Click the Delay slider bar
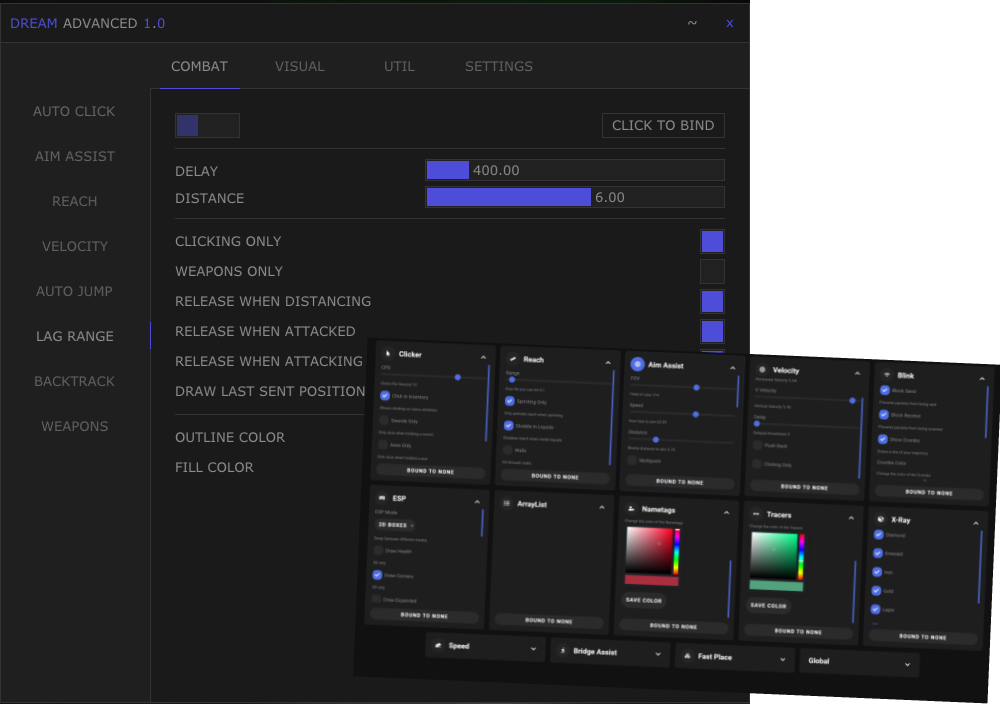This screenshot has width=1000, height=704. (575, 170)
